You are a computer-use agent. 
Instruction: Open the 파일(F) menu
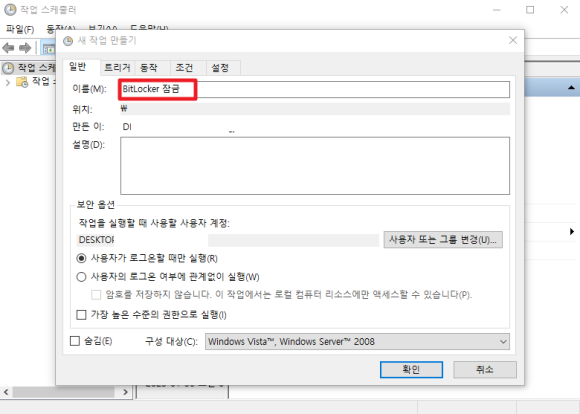(x=20, y=29)
